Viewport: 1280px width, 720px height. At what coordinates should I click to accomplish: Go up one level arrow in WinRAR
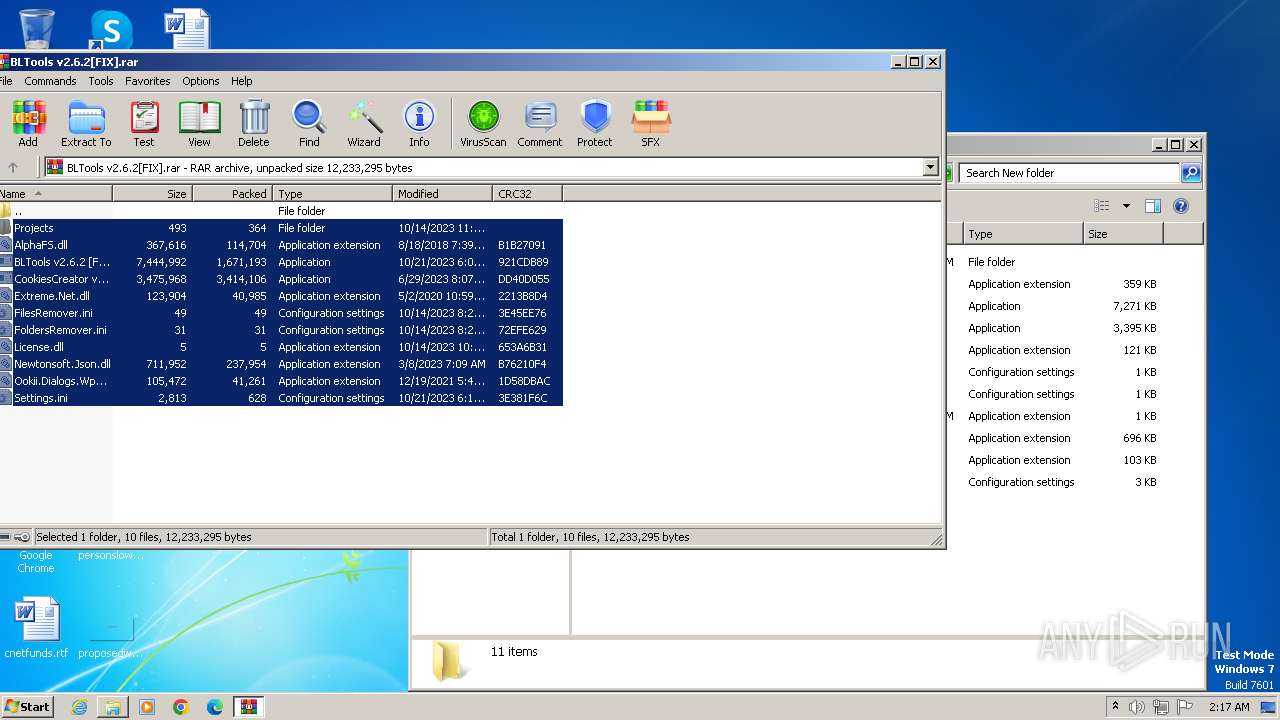13,168
